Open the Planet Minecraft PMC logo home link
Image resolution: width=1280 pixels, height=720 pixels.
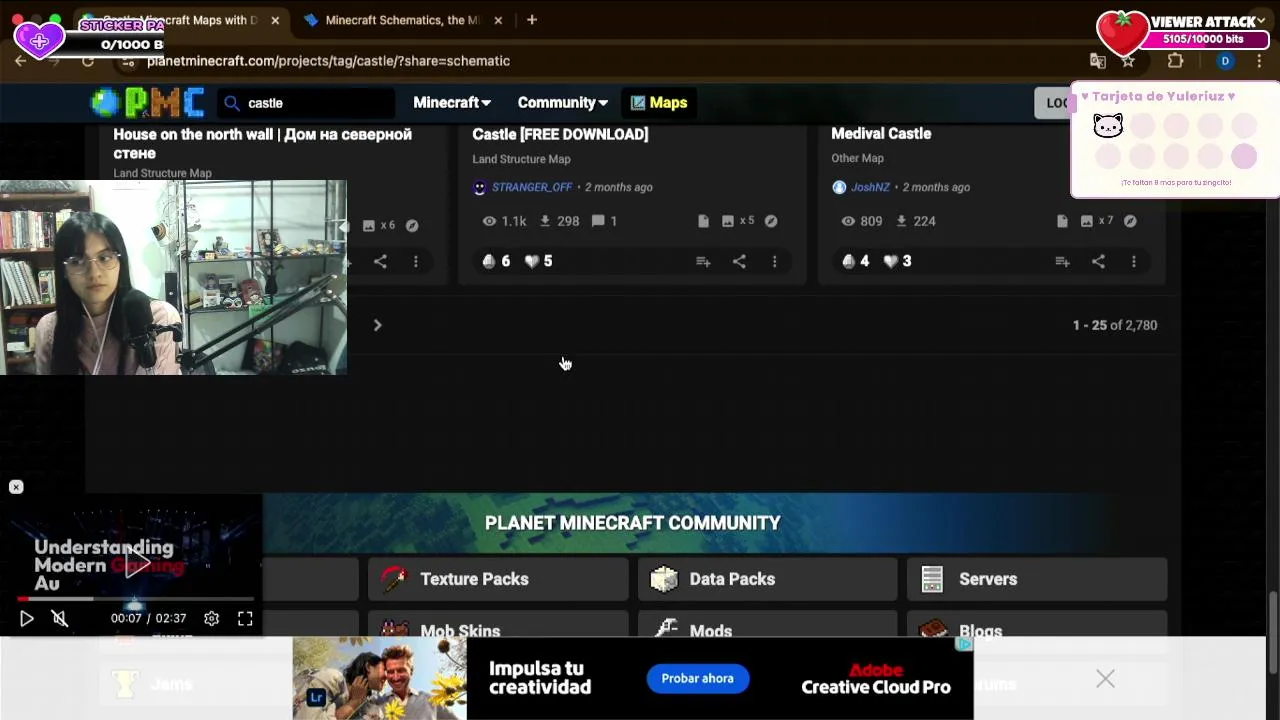click(148, 102)
